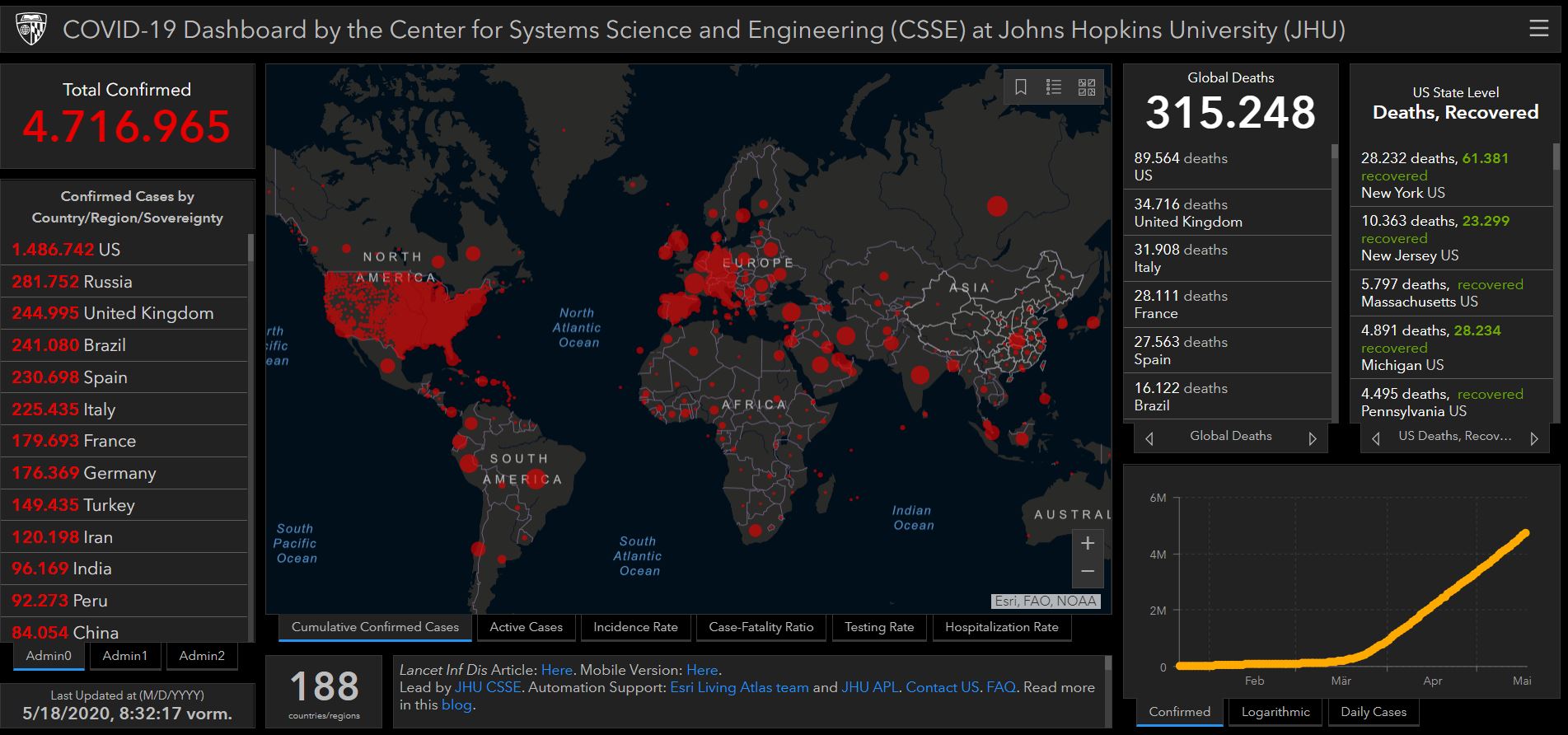Go to the previous US Deaths panel
Screen dimensions: 1568x735
[1375, 438]
